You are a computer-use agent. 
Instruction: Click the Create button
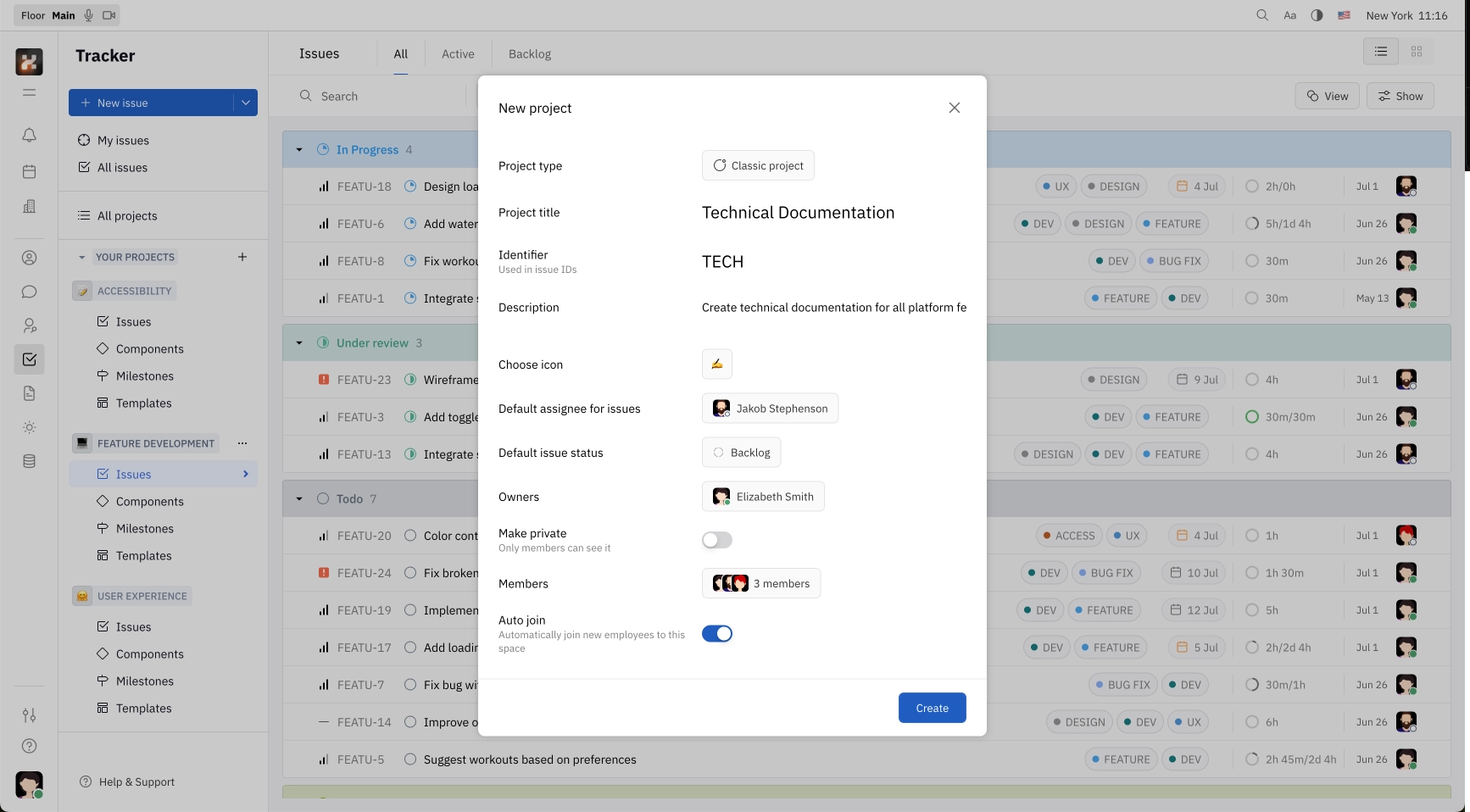tap(932, 708)
